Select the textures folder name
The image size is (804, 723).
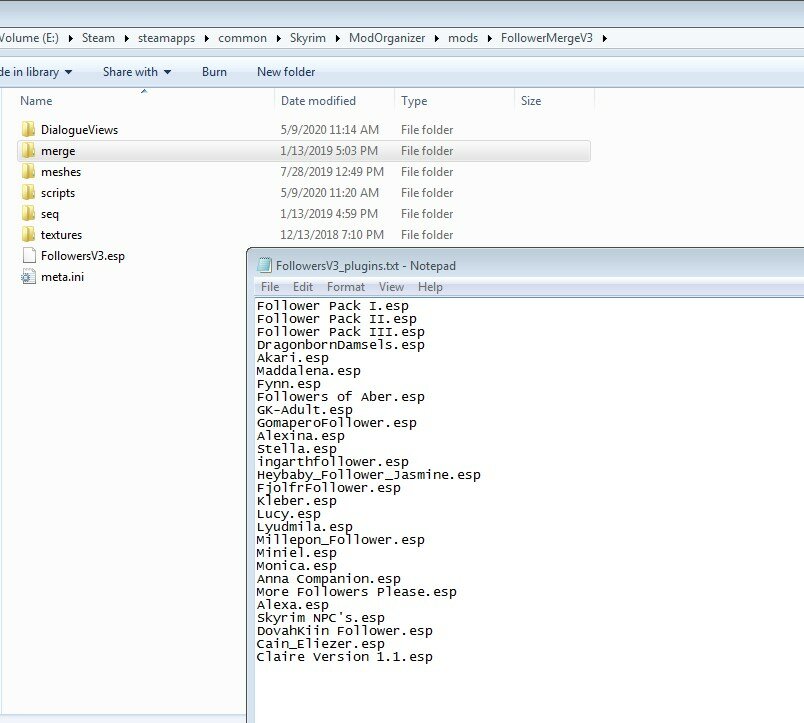pos(62,235)
